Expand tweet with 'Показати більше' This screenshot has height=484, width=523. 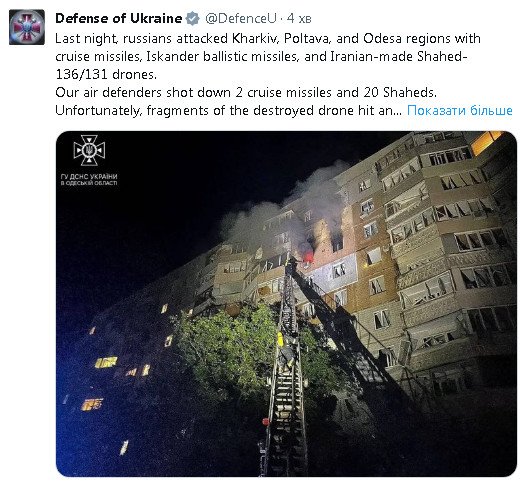click(x=460, y=110)
